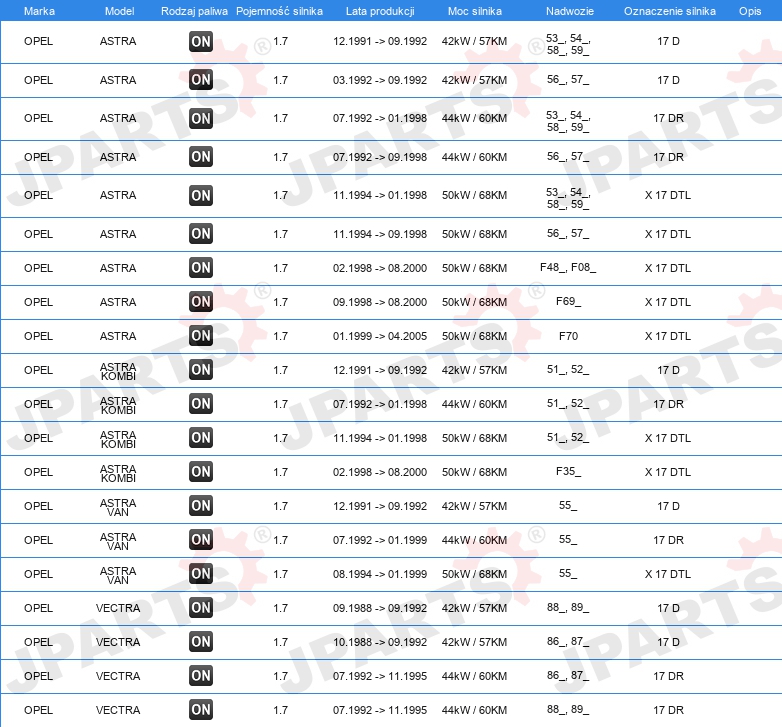This screenshot has height=727, width=782.
Task: Select the date range 01.1999 -> 04.2005
Action: (x=380, y=336)
